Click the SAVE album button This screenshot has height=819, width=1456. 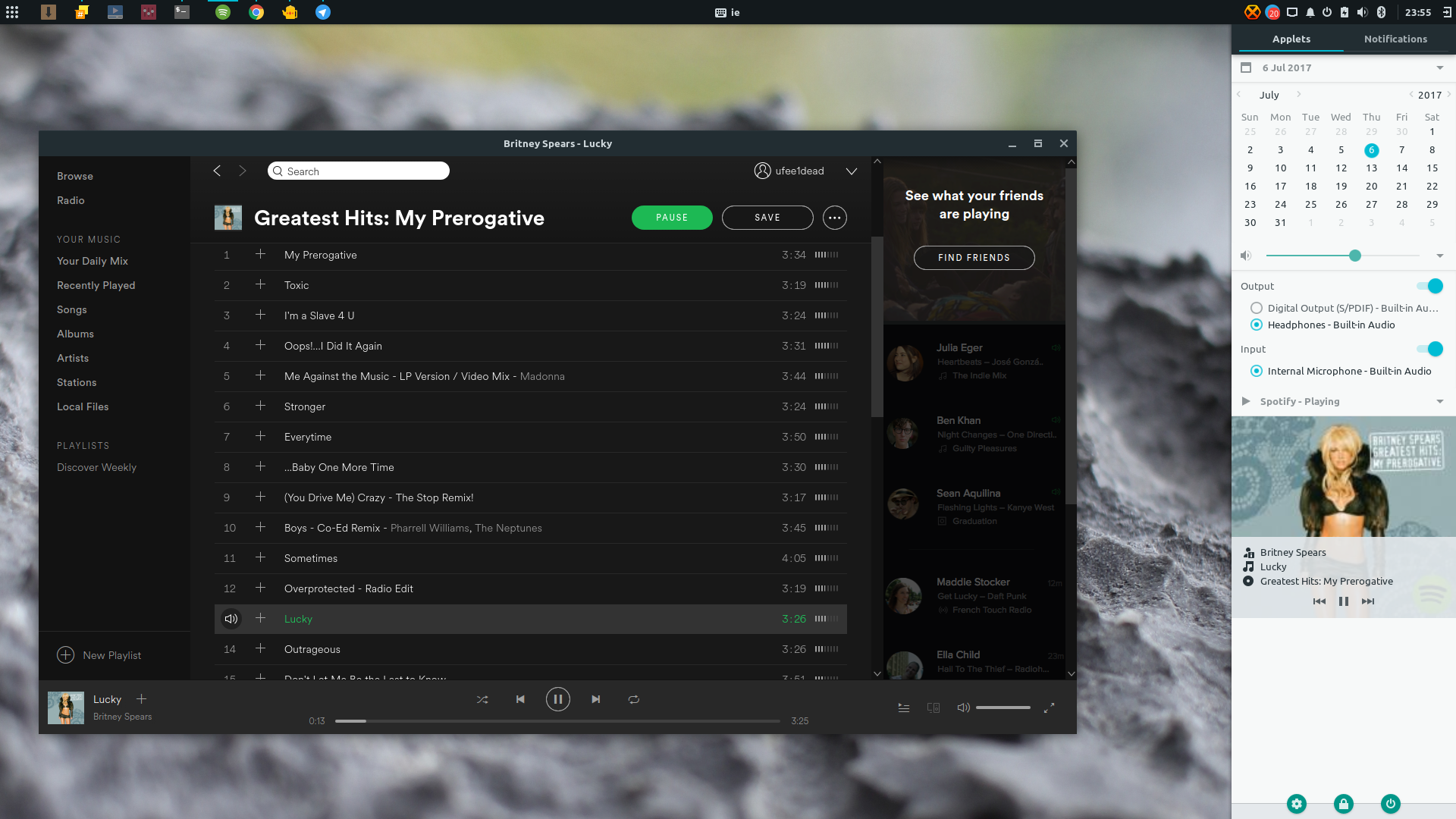point(767,218)
